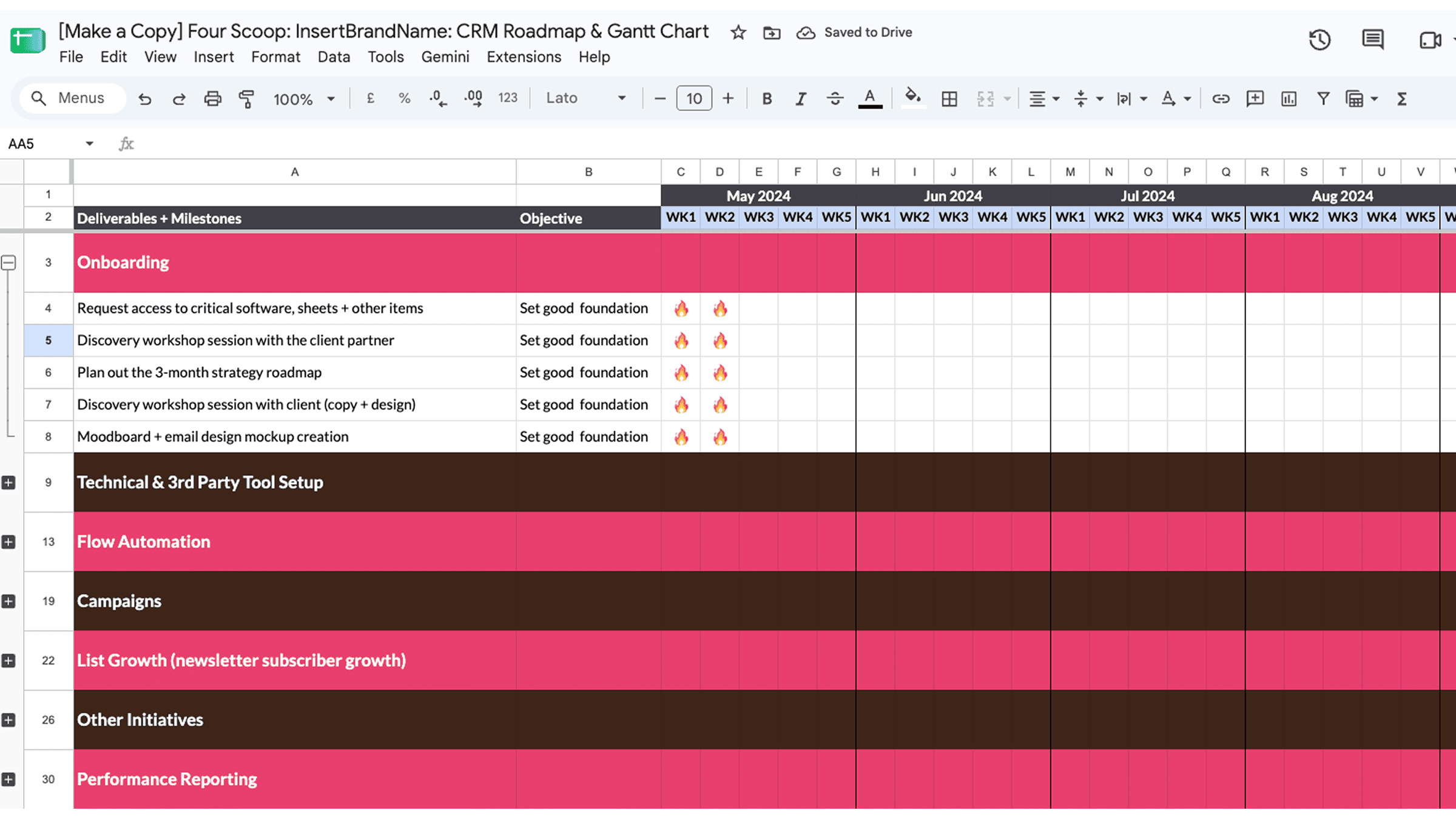Expand the List Growth group
1456x819 pixels.
click(8, 661)
